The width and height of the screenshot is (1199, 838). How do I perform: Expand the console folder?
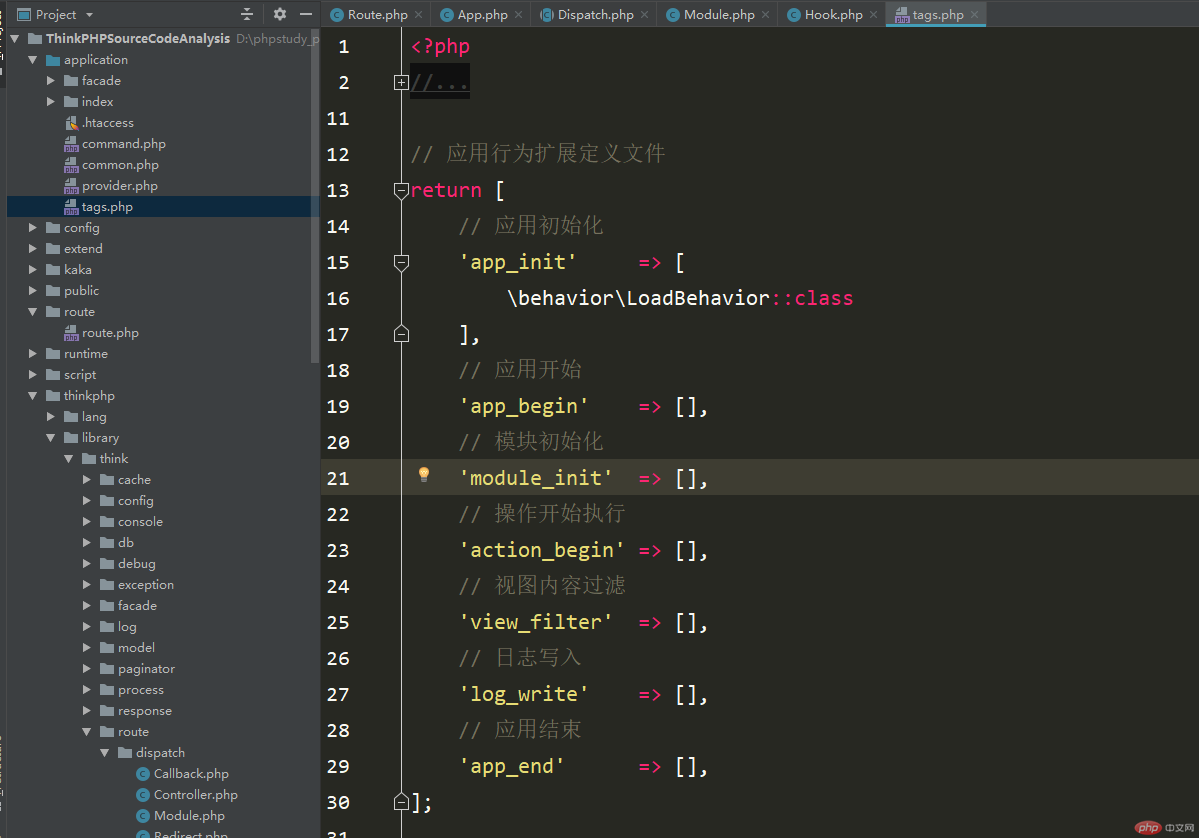(86, 522)
